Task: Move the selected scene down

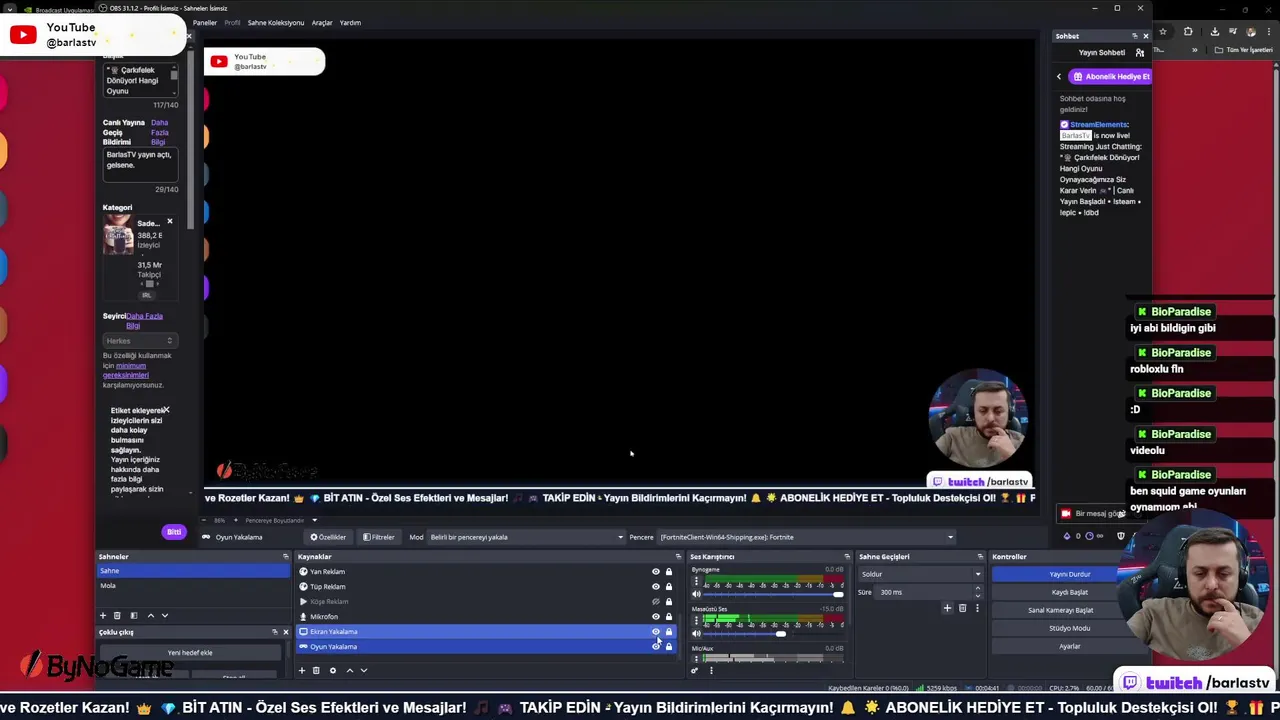Action: [165, 615]
